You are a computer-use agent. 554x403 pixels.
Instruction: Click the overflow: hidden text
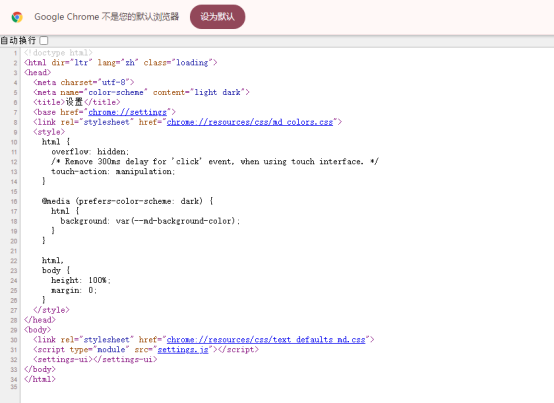[90, 152]
